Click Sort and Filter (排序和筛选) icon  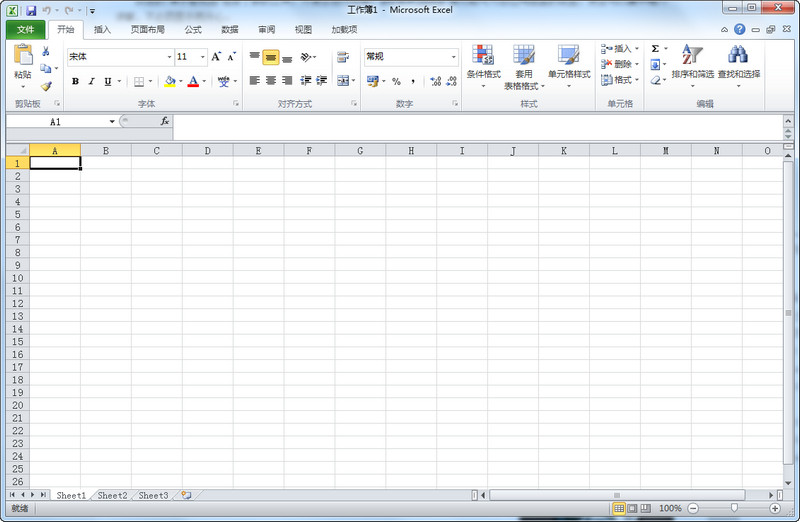coord(692,62)
